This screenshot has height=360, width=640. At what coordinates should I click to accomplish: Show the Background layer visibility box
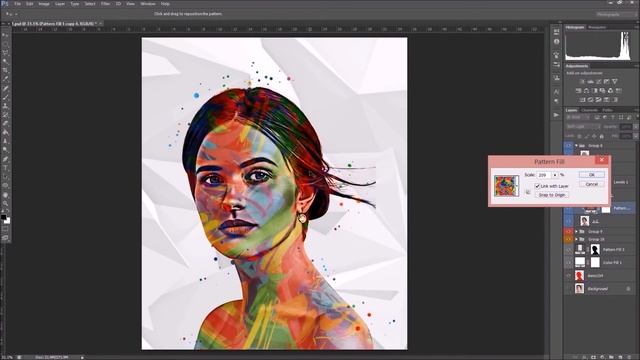coord(569,289)
